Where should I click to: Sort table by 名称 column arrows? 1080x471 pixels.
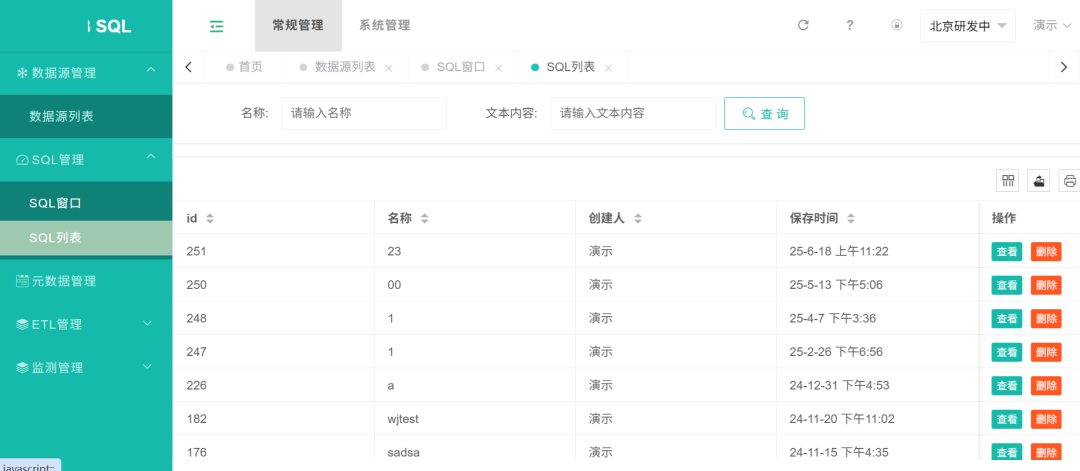(425, 218)
